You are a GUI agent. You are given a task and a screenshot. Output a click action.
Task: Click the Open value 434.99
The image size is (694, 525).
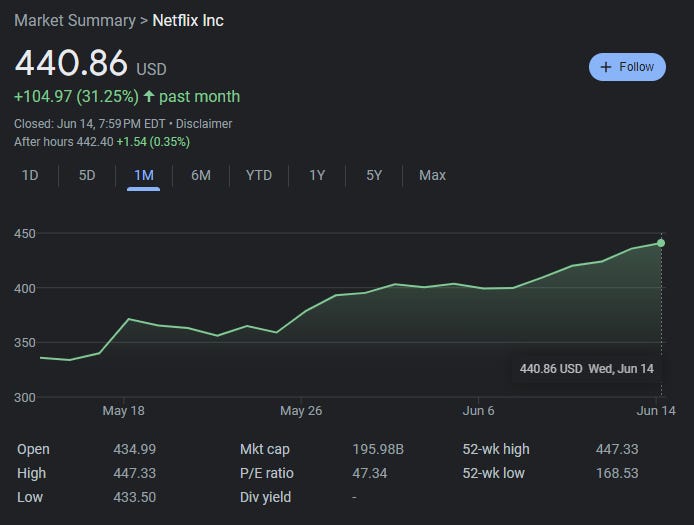tap(135, 449)
